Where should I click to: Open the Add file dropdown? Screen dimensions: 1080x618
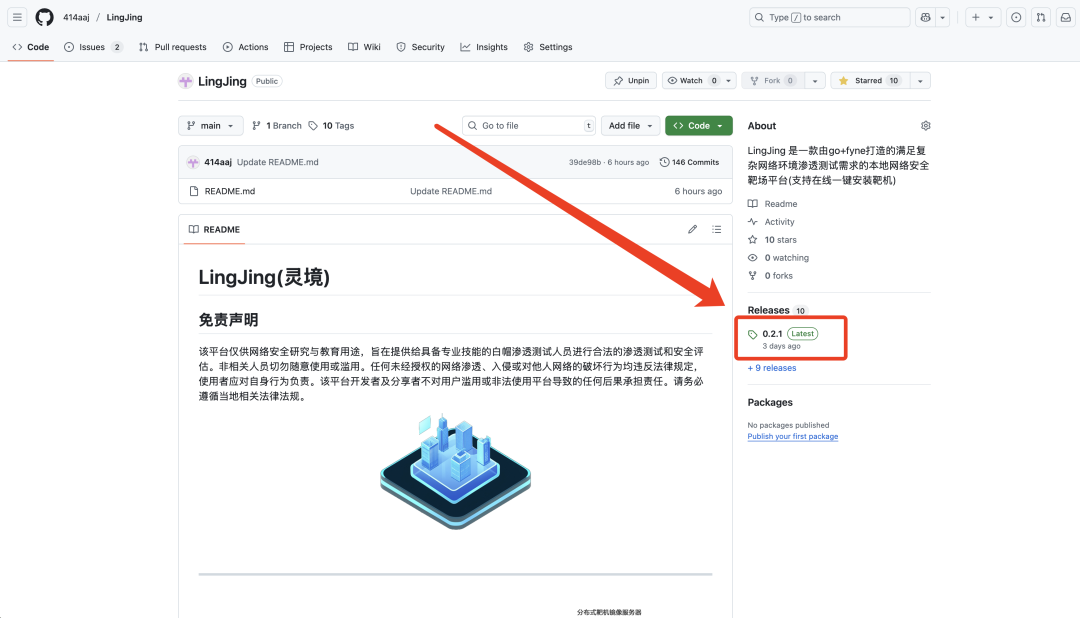pos(630,125)
